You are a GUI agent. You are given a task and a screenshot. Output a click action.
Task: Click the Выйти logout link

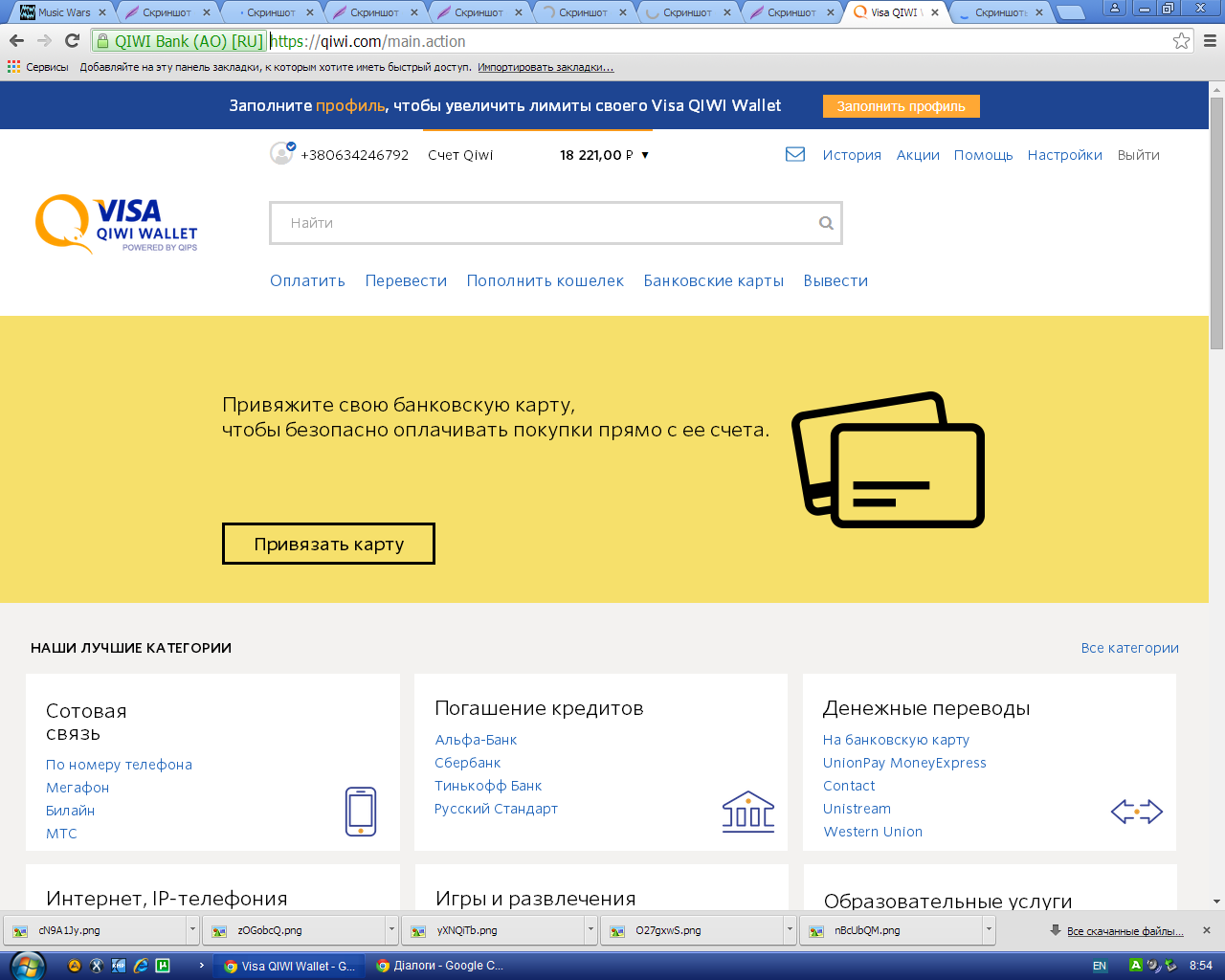[x=1139, y=155]
